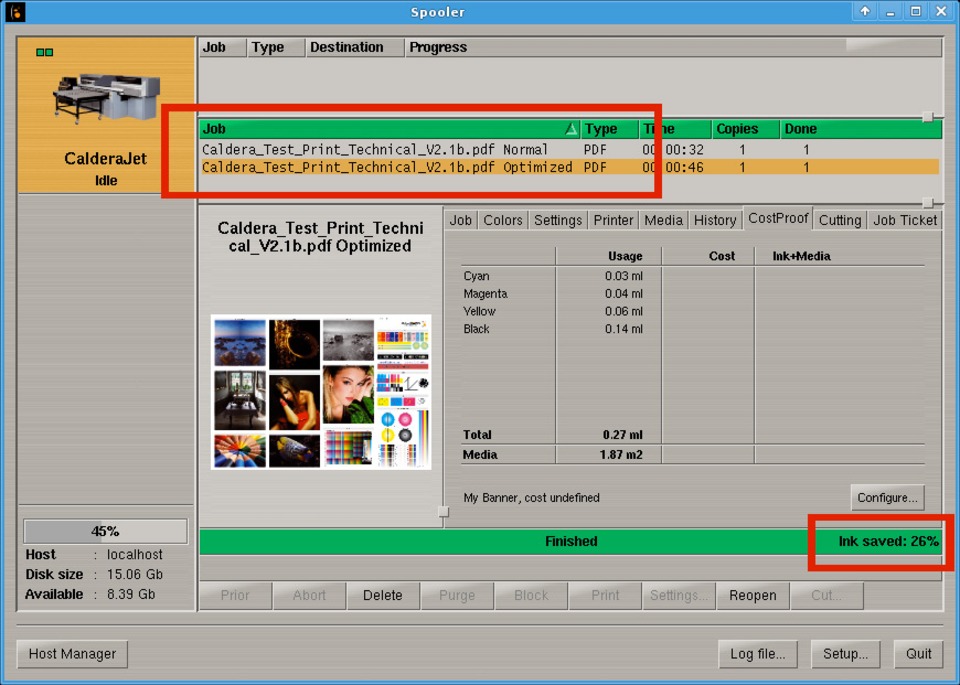This screenshot has width=960, height=685.
Task: Open the Host Manager
Action: [72, 654]
